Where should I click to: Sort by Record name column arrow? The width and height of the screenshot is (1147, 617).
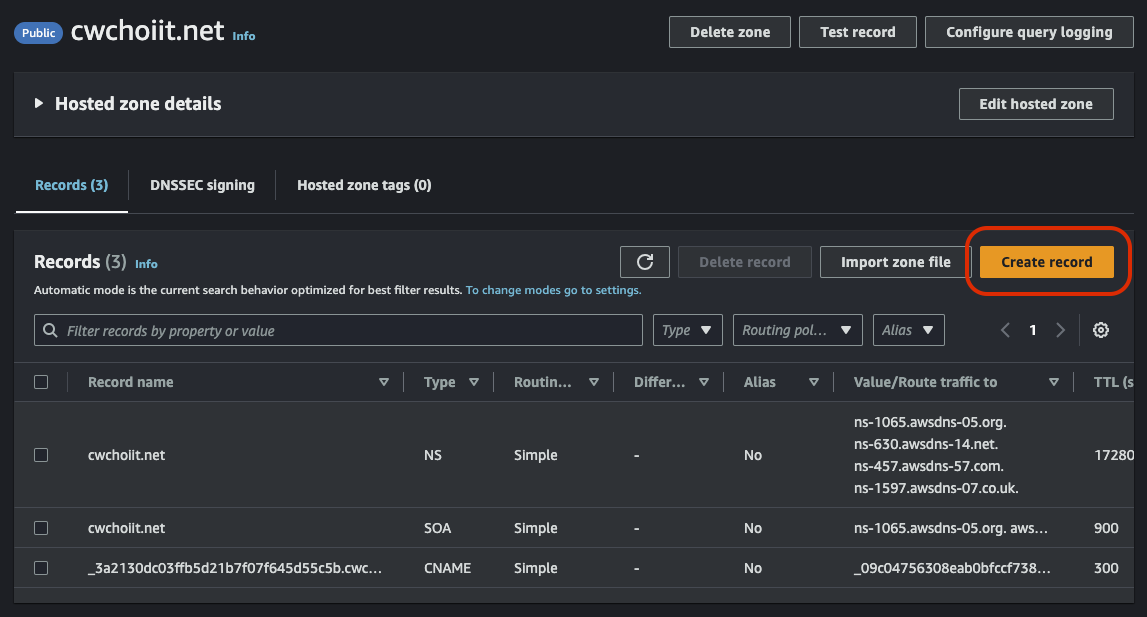384,382
